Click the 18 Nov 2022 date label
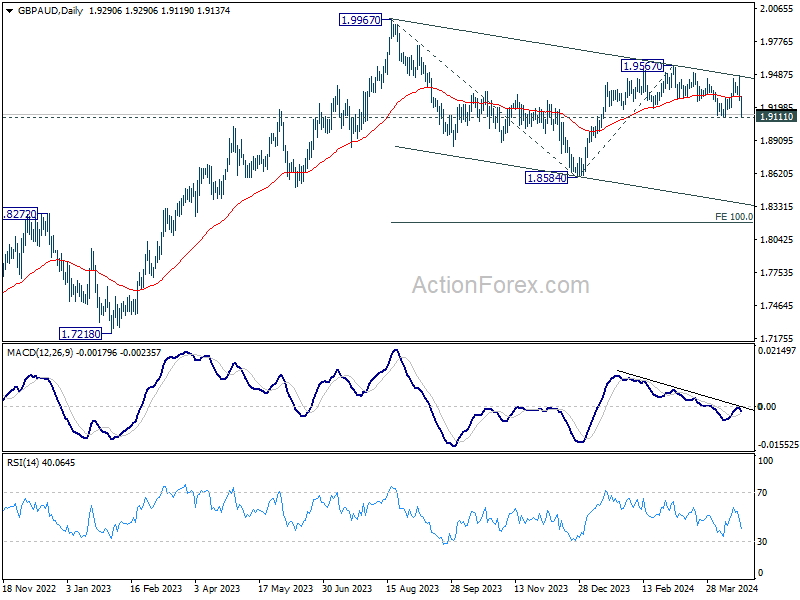 (30, 589)
